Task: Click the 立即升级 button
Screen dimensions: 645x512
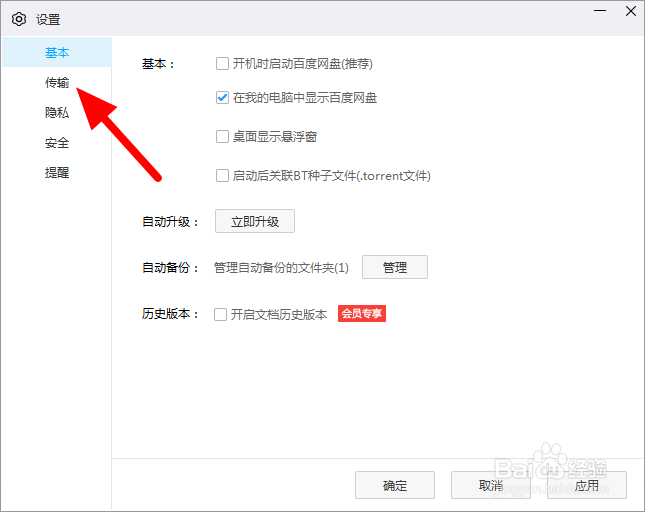Action: click(255, 221)
